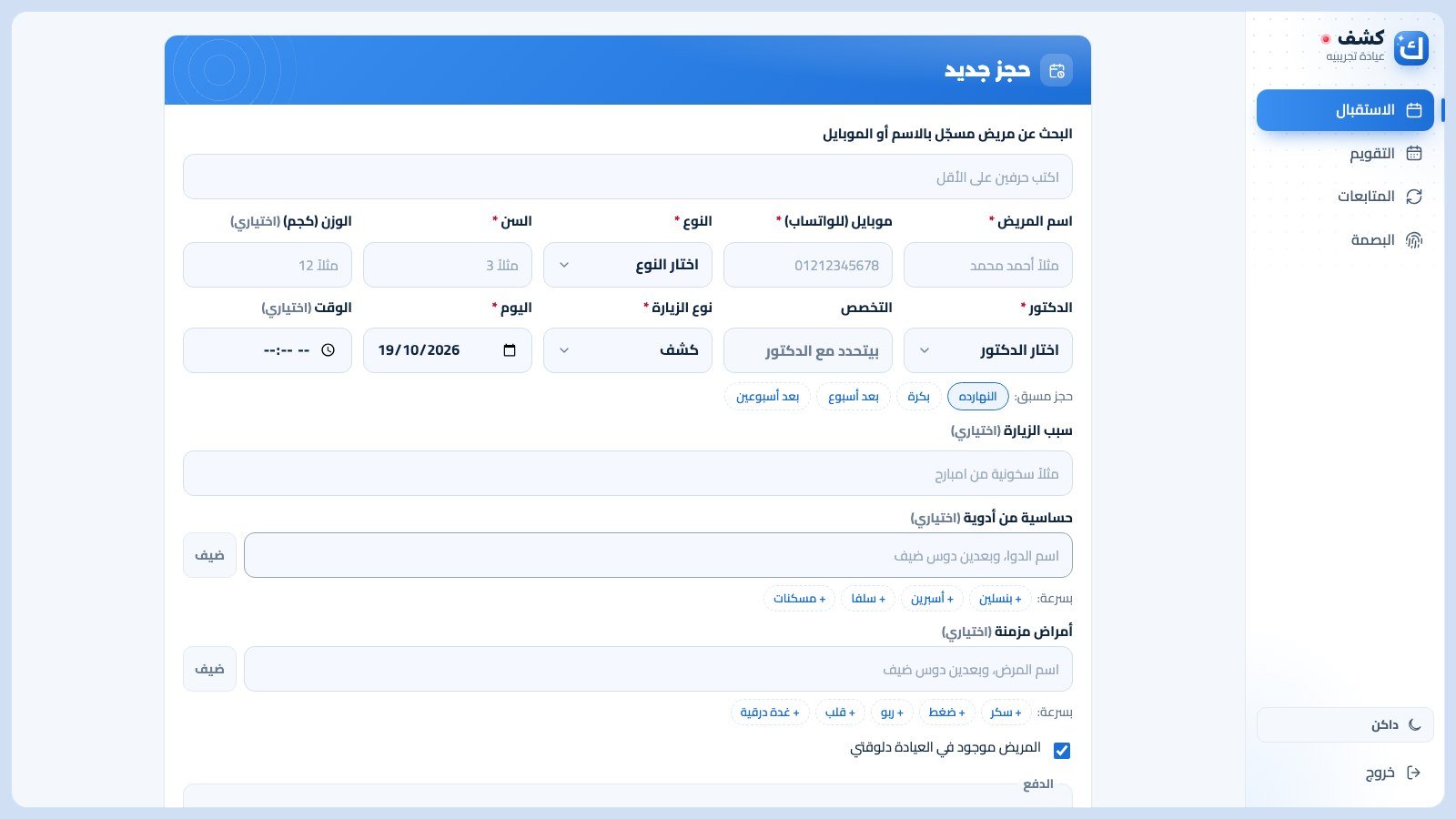This screenshot has width=1456, height=819.
Task: Click ضيف button next to drug allergy field
Action: click(209, 555)
